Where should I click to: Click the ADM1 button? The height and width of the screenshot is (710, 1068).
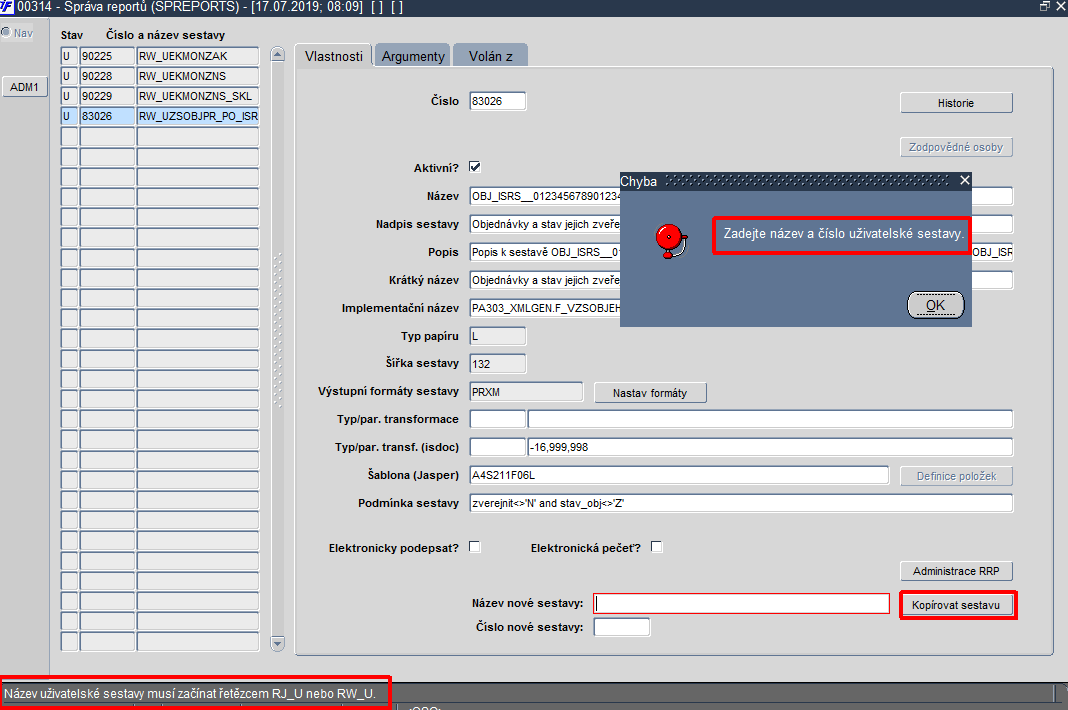pos(25,87)
